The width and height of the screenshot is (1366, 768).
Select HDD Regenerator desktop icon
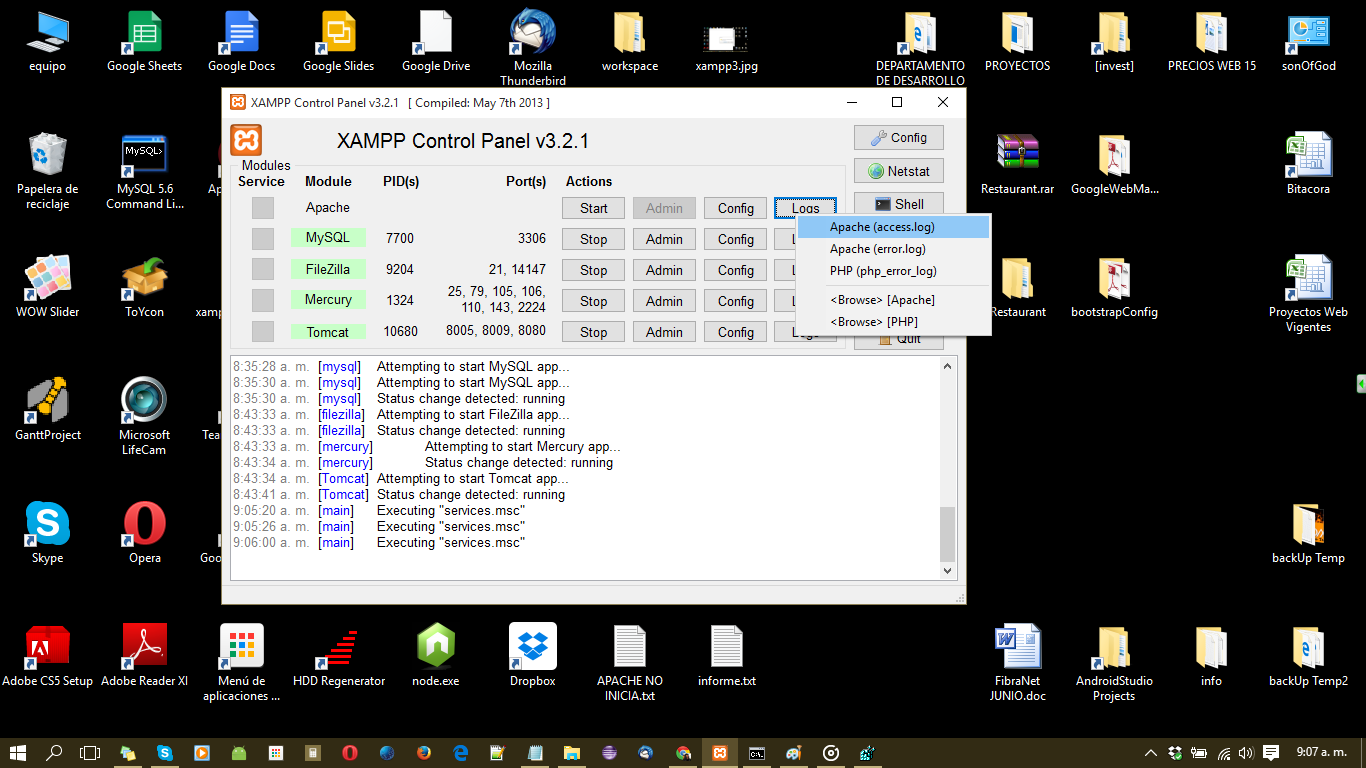(x=339, y=657)
